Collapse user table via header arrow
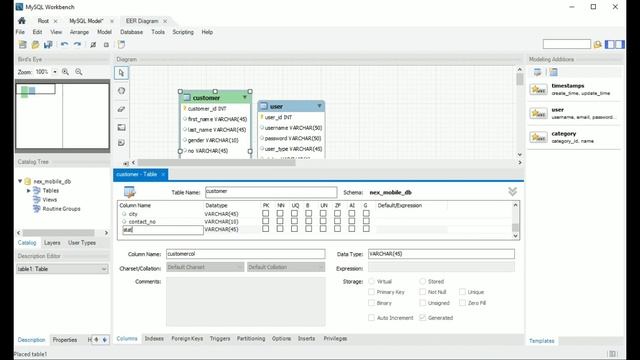This screenshot has height=360, width=640. tap(319, 106)
